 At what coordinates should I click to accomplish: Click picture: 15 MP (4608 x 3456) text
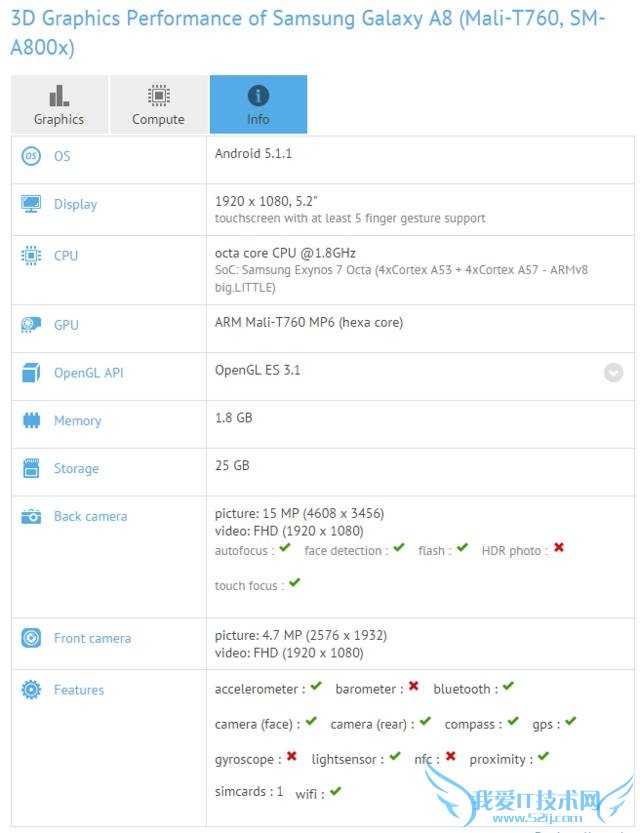coord(300,513)
